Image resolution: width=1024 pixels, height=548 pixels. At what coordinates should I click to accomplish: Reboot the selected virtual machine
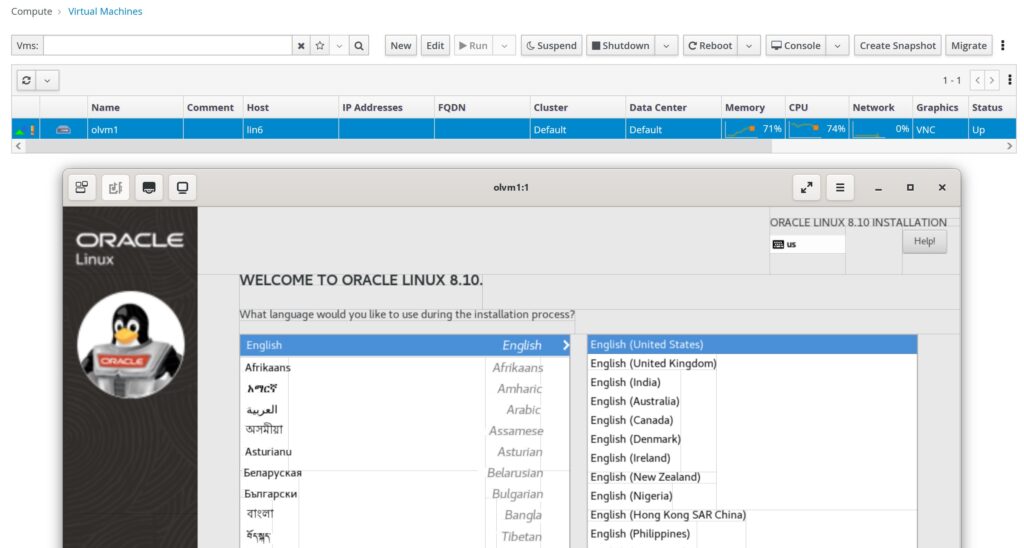710,46
